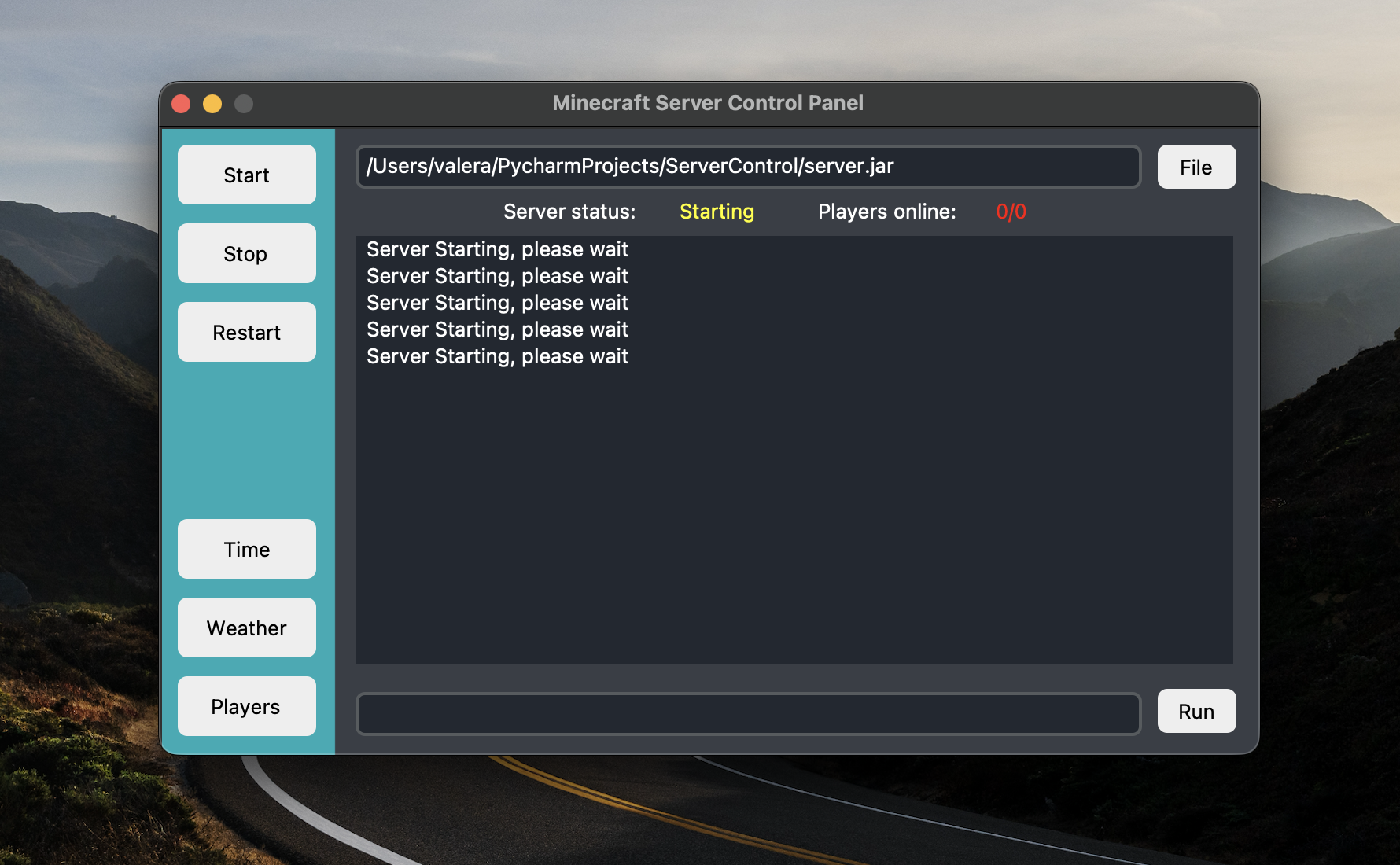Close the window with red button
The height and width of the screenshot is (865, 1400).
(x=181, y=104)
